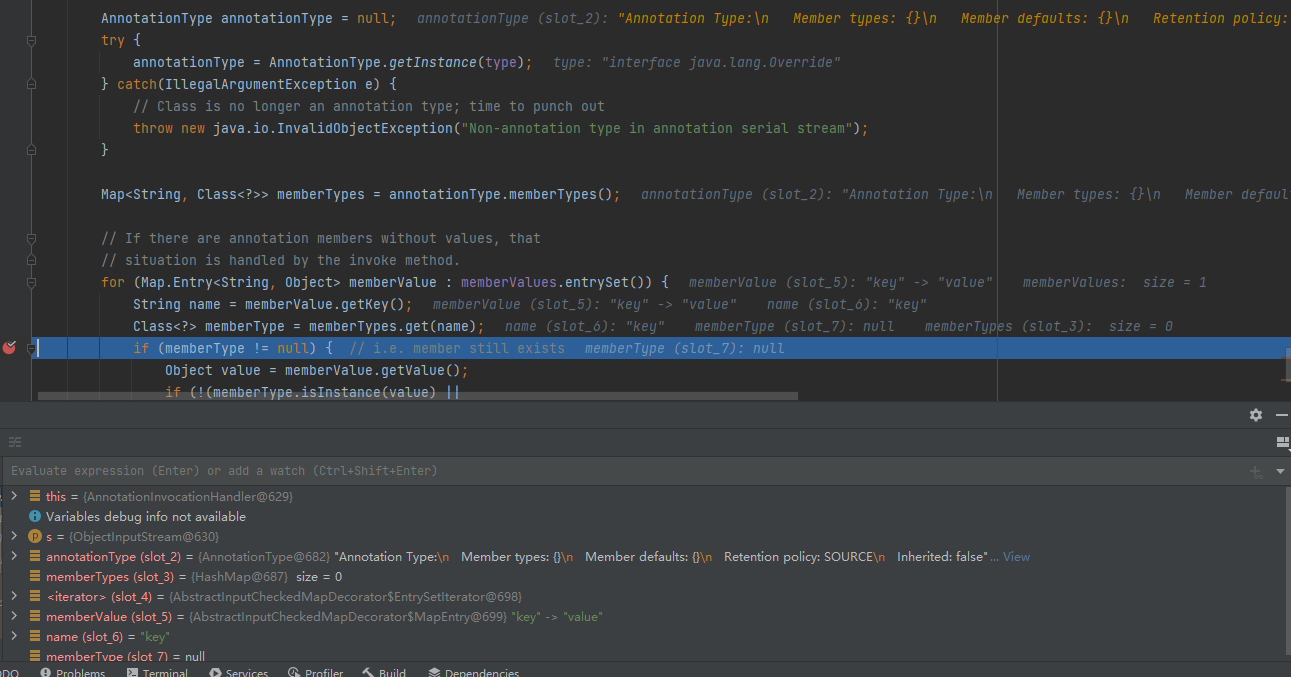Image resolution: width=1291 pixels, height=677 pixels.
Task: Open the Dependencies tab
Action: (473, 673)
